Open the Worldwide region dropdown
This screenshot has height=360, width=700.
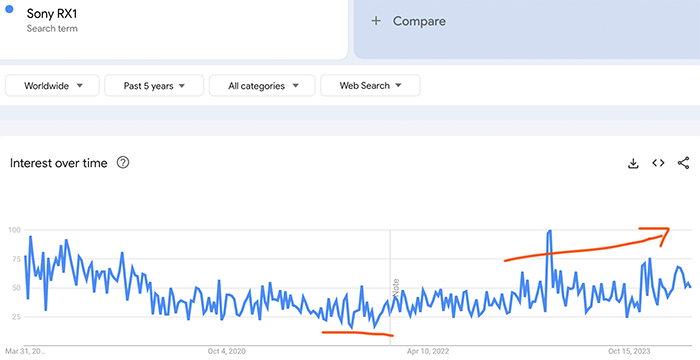[x=52, y=85]
